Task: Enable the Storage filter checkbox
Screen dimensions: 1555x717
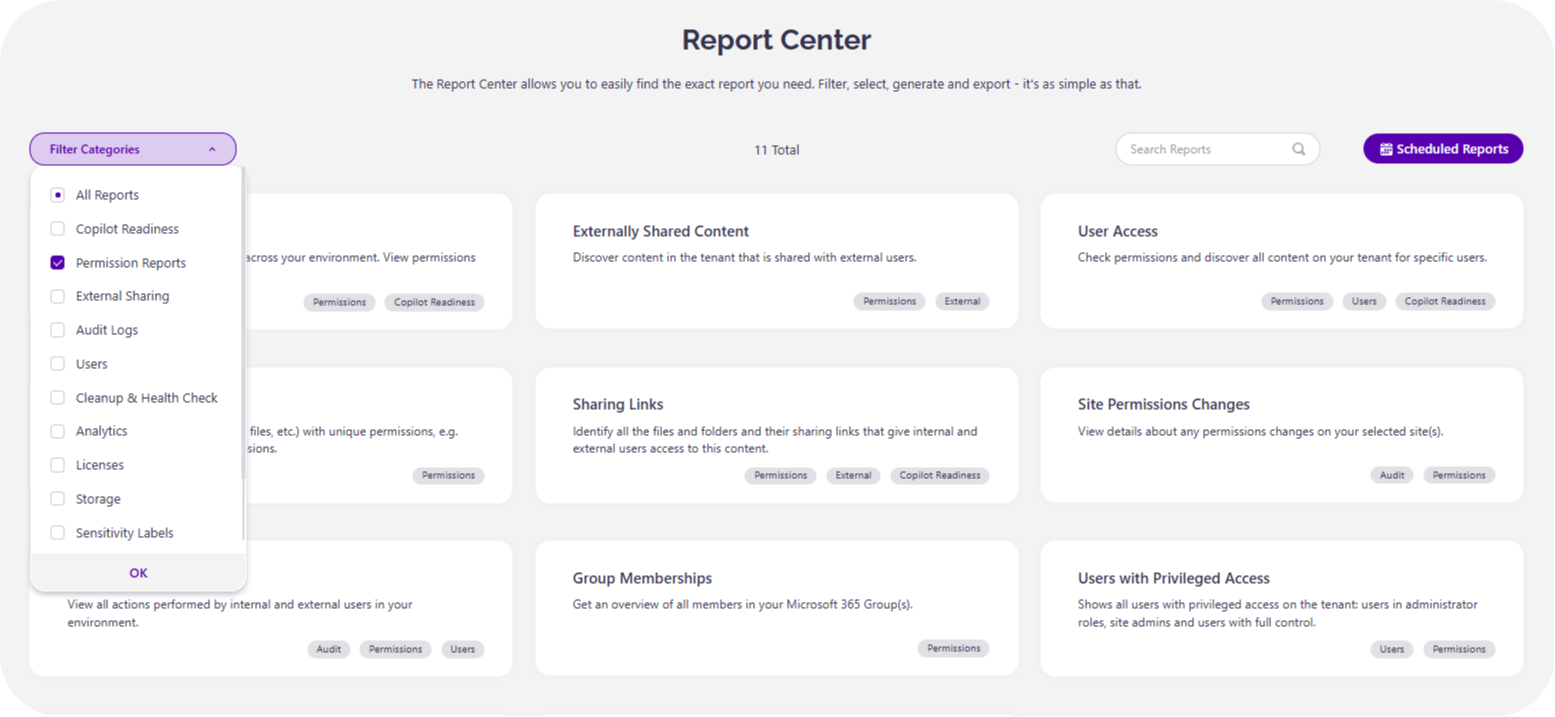Action: pyautogui.click(x=57, y=498)
